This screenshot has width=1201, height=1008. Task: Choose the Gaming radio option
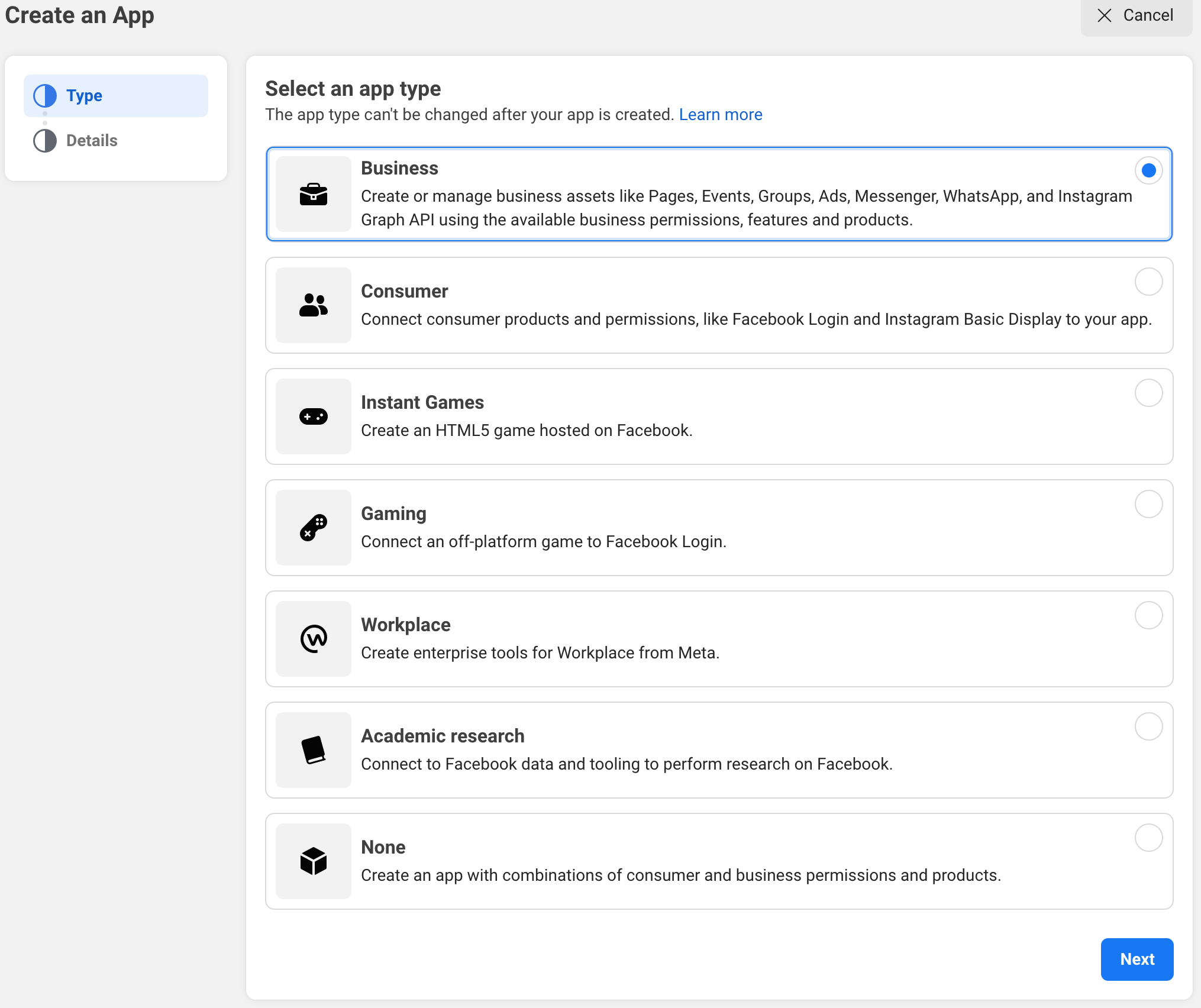1148,504
